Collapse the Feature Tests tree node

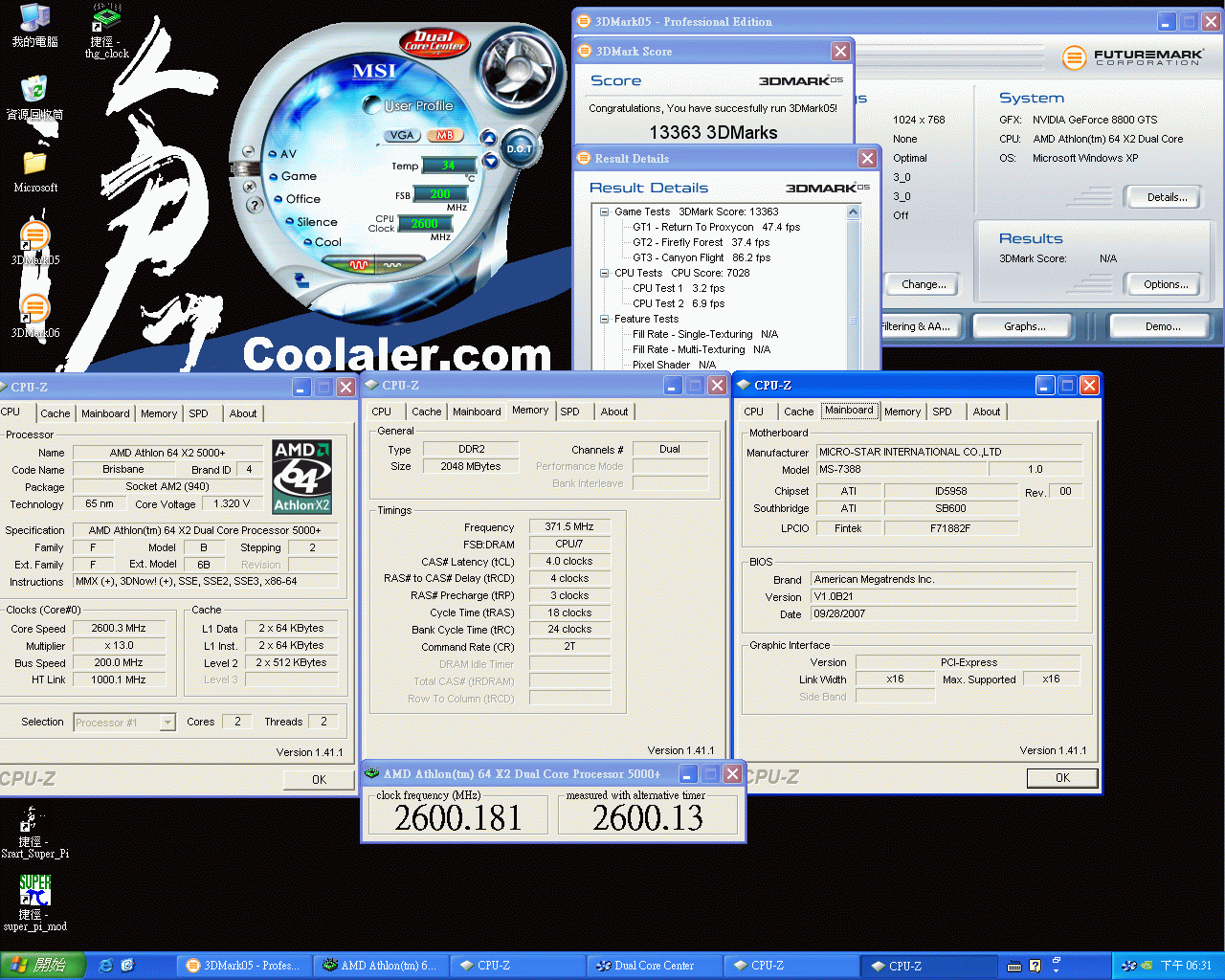605,319
